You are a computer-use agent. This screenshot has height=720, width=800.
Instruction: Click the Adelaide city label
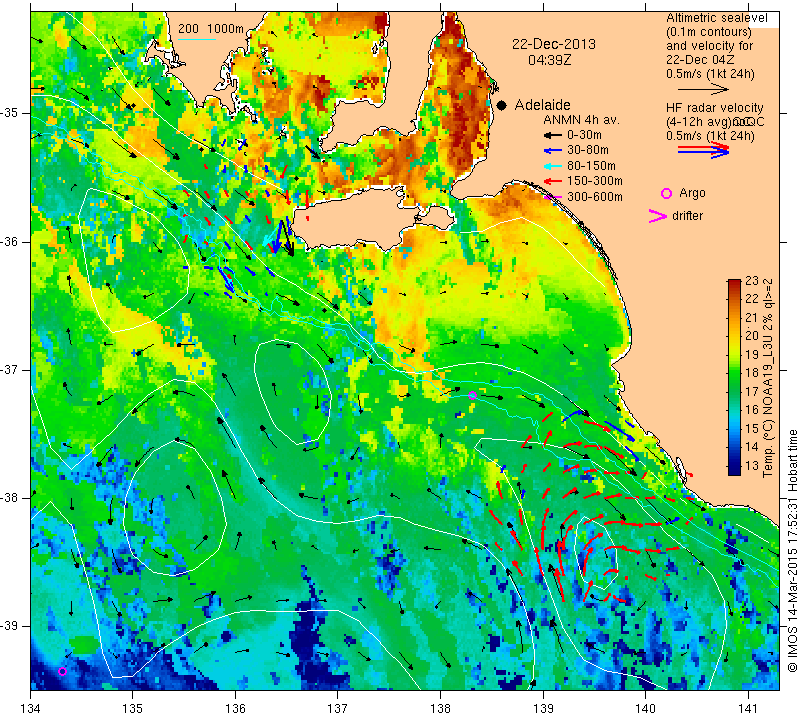(542, 105)
